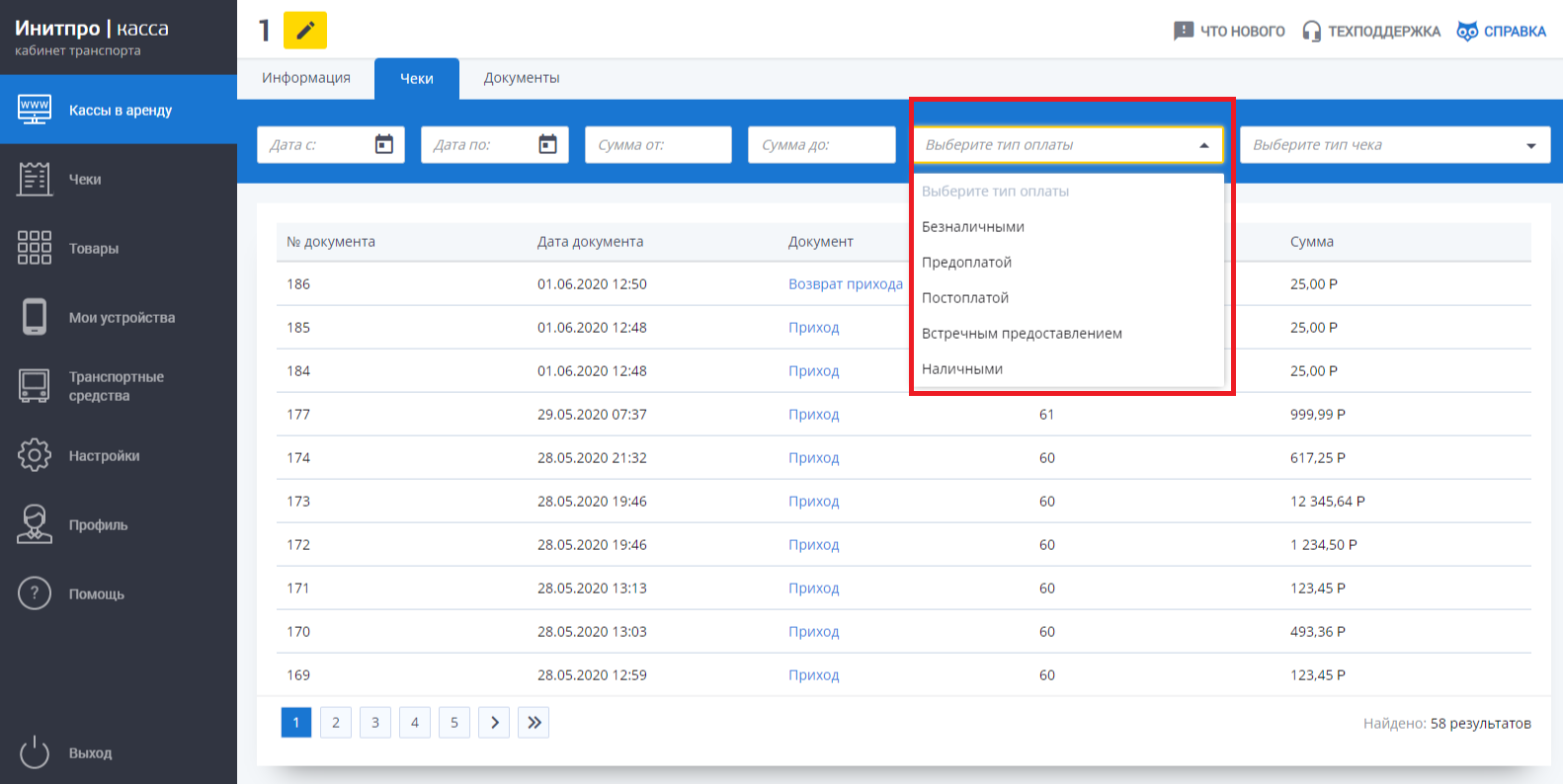Click the Мои устройства phone icon
Screen dimensions: 1563x784
pos(35,317)
